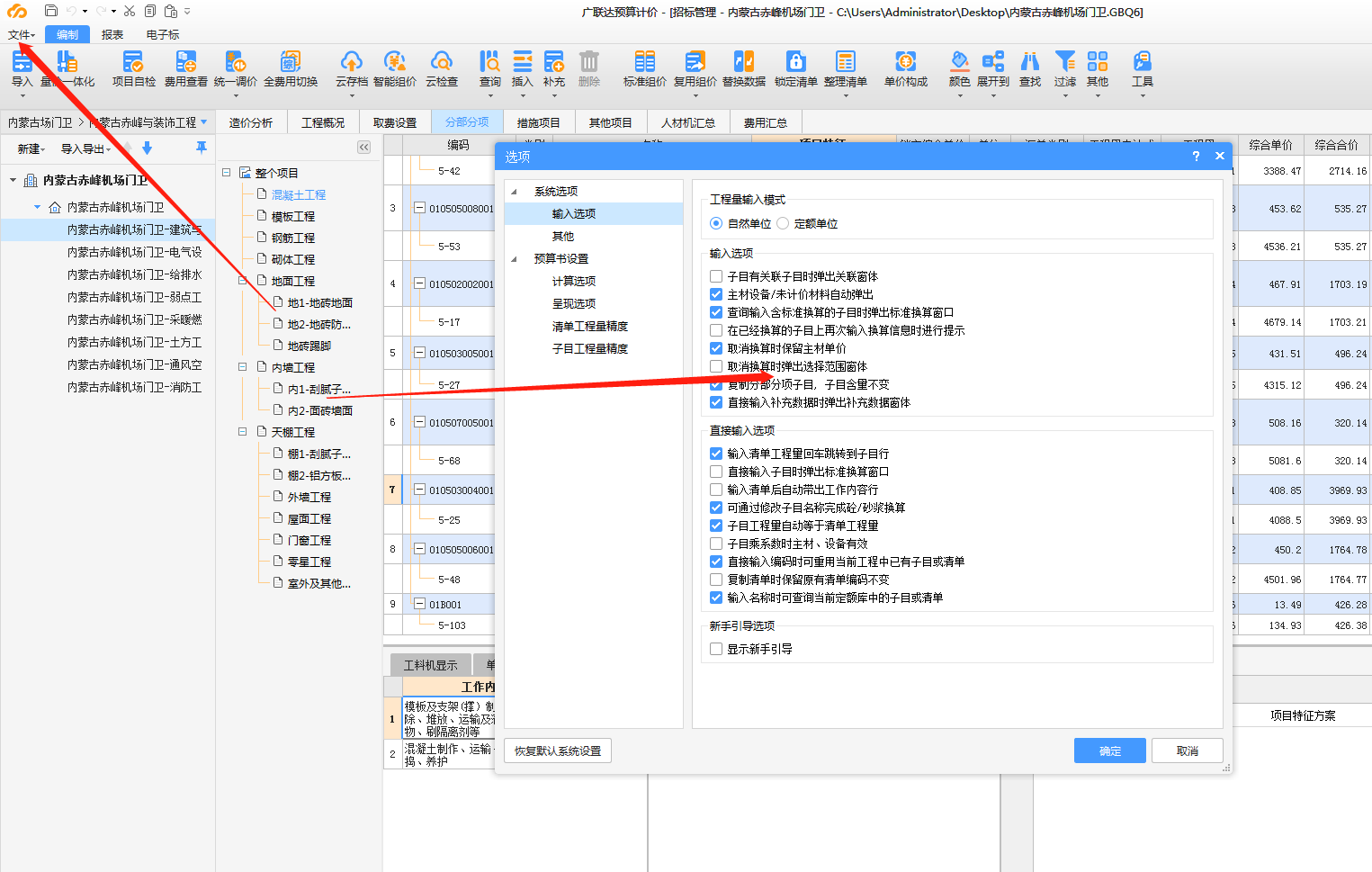Collapse the 整个项目 tree node
Screen dimensions: 1372x872
click(227, 172)
